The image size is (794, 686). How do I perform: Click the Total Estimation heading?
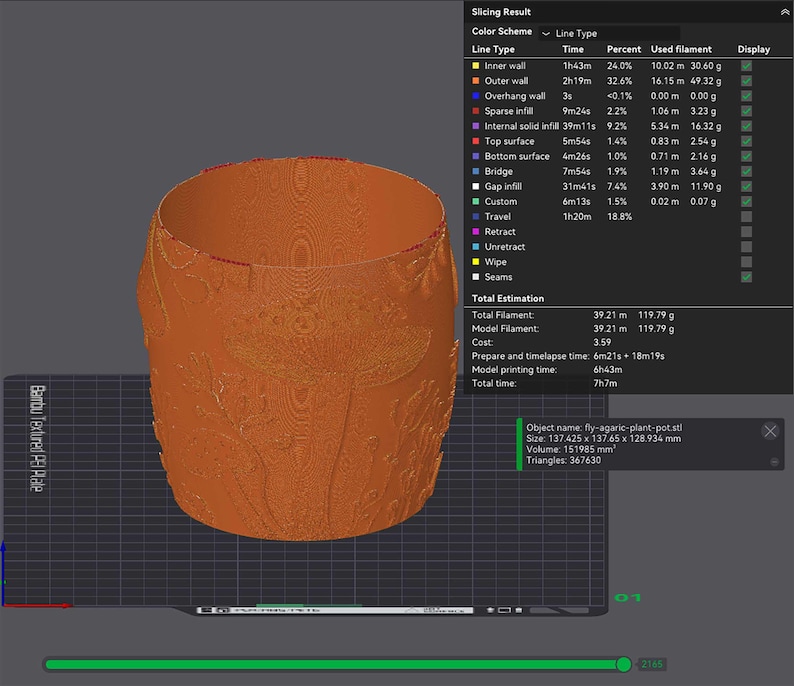click(508, 298)
